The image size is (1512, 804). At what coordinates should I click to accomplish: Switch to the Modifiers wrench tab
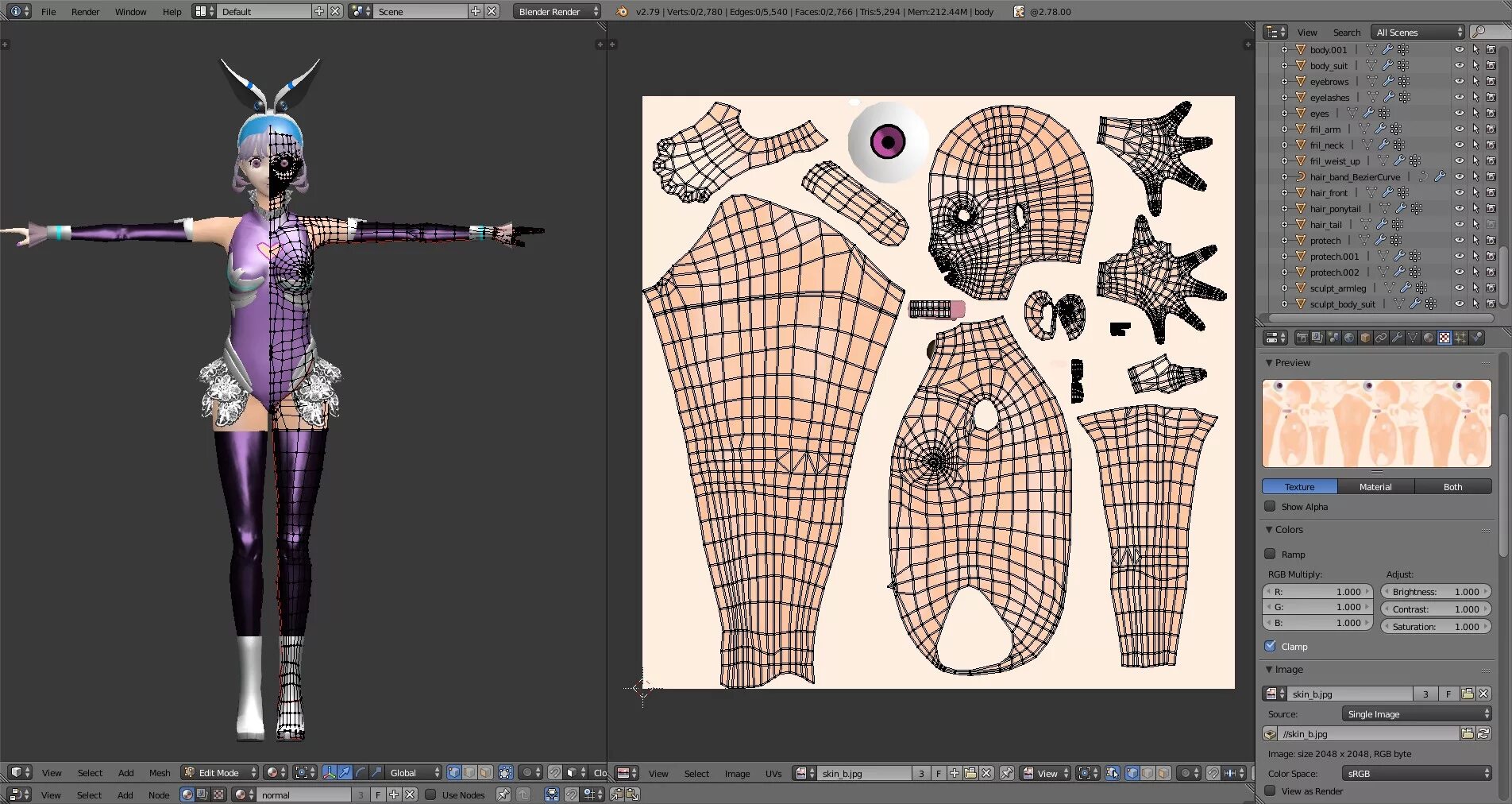click(1397, 338)
